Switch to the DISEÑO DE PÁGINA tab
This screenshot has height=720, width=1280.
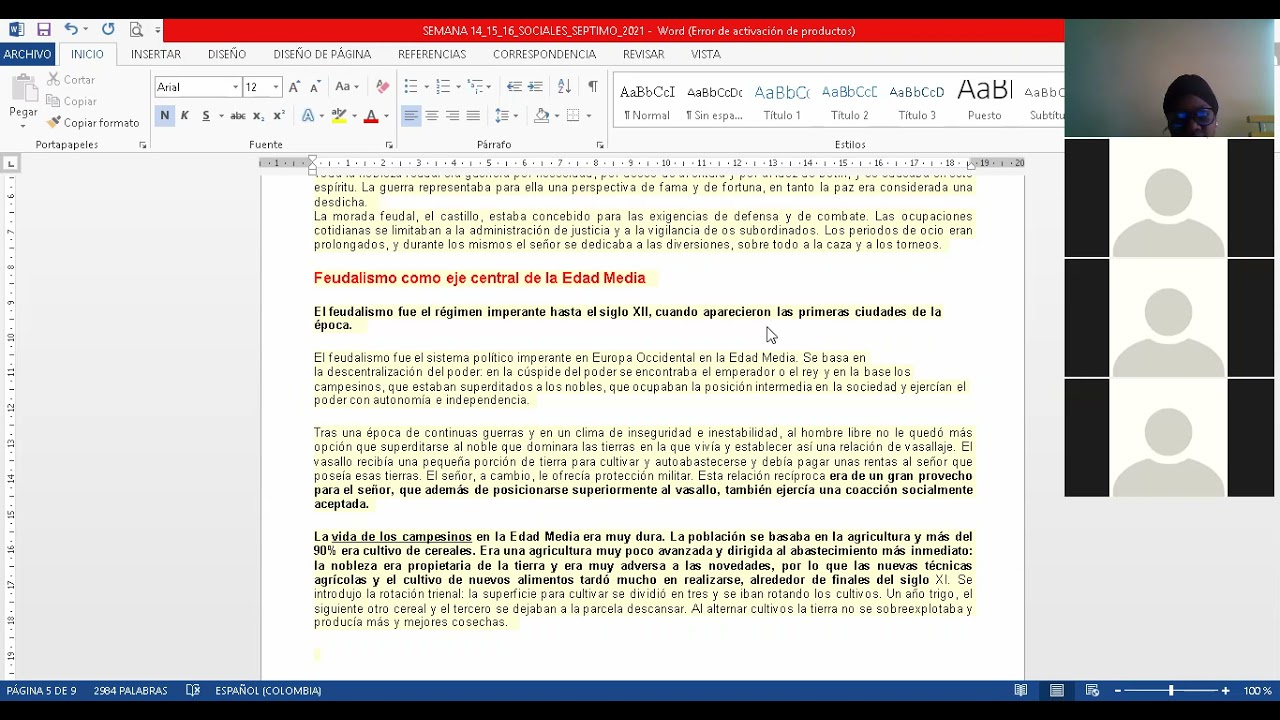(322, 54)
